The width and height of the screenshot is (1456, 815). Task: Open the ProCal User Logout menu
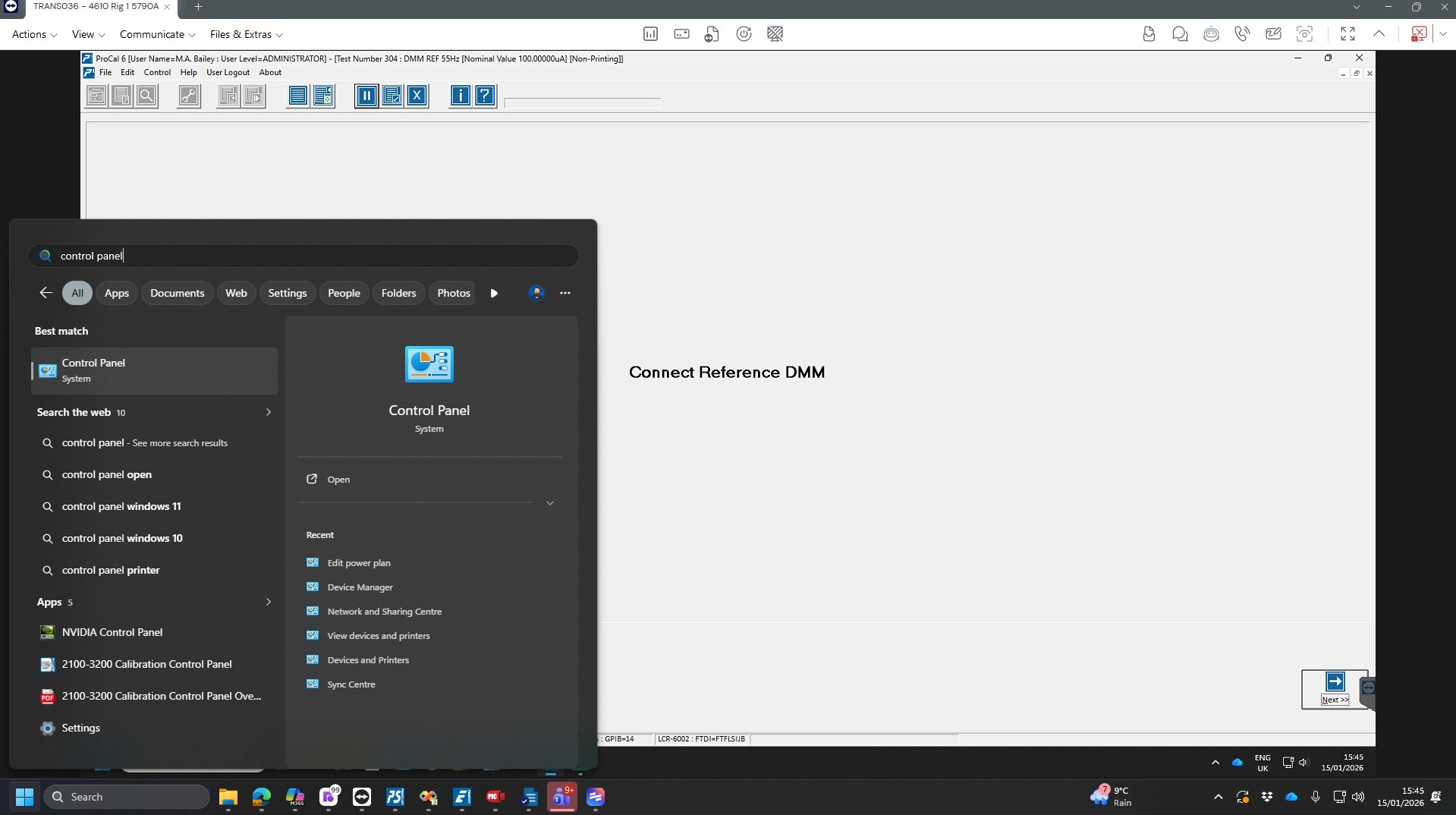228,73
